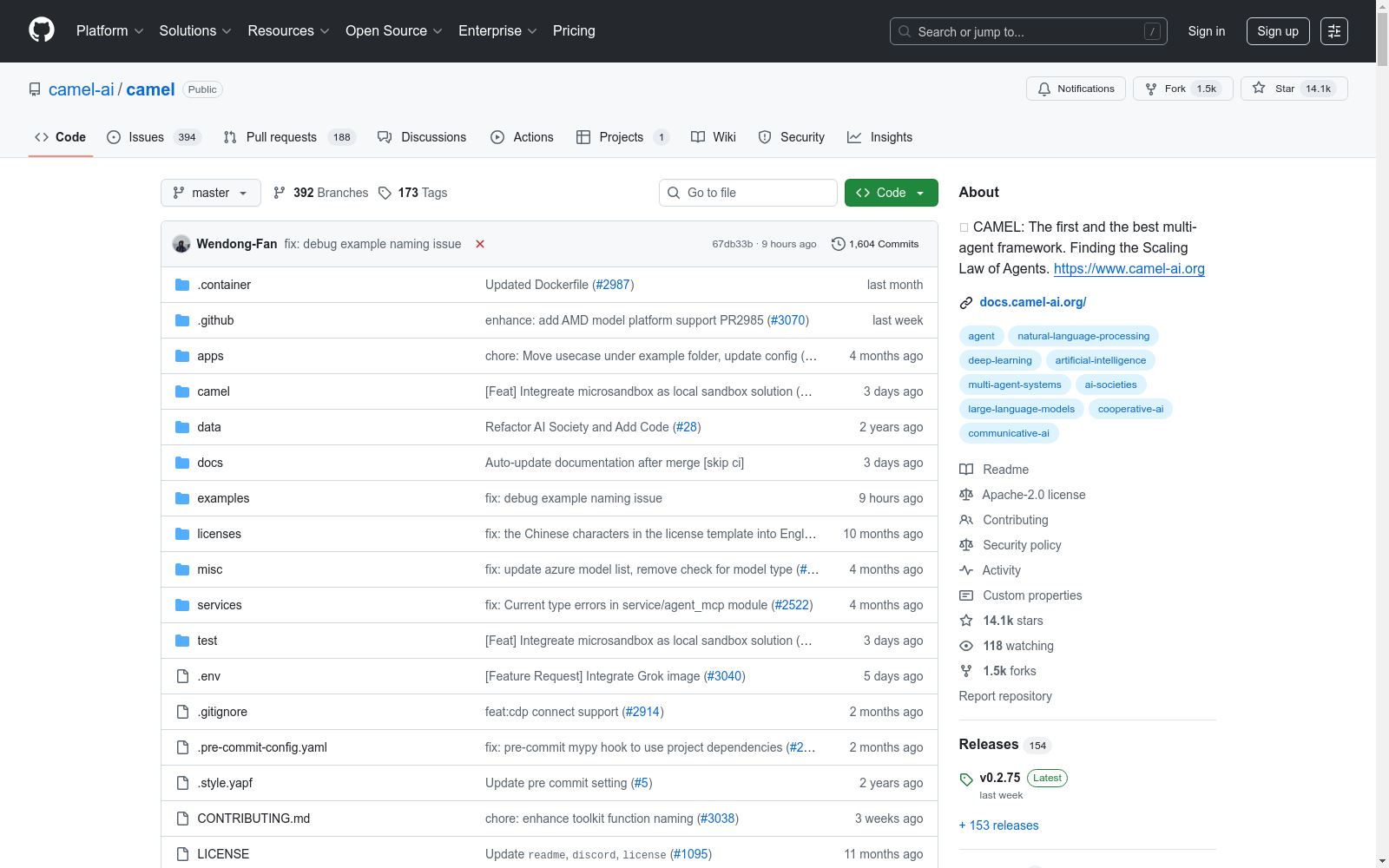The width and height of the screenshot is (1389, 868).
Task: Expand the Platform menu
Action: click(x=109, y=30)
